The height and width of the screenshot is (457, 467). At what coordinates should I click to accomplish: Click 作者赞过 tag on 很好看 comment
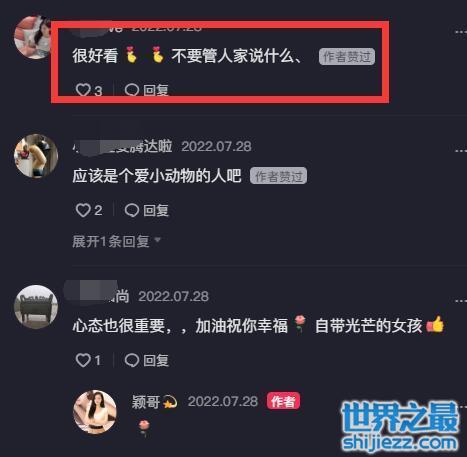point(347,56)
